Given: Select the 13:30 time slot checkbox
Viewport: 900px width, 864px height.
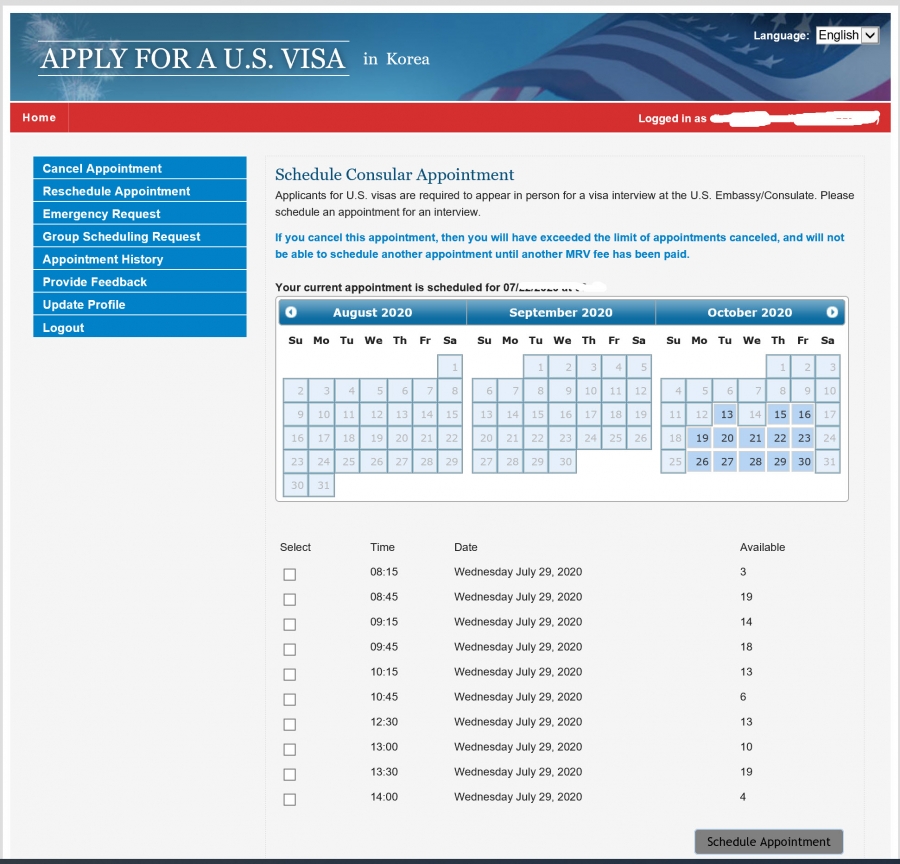Looking at the screenshot, I should click(290, 774).
